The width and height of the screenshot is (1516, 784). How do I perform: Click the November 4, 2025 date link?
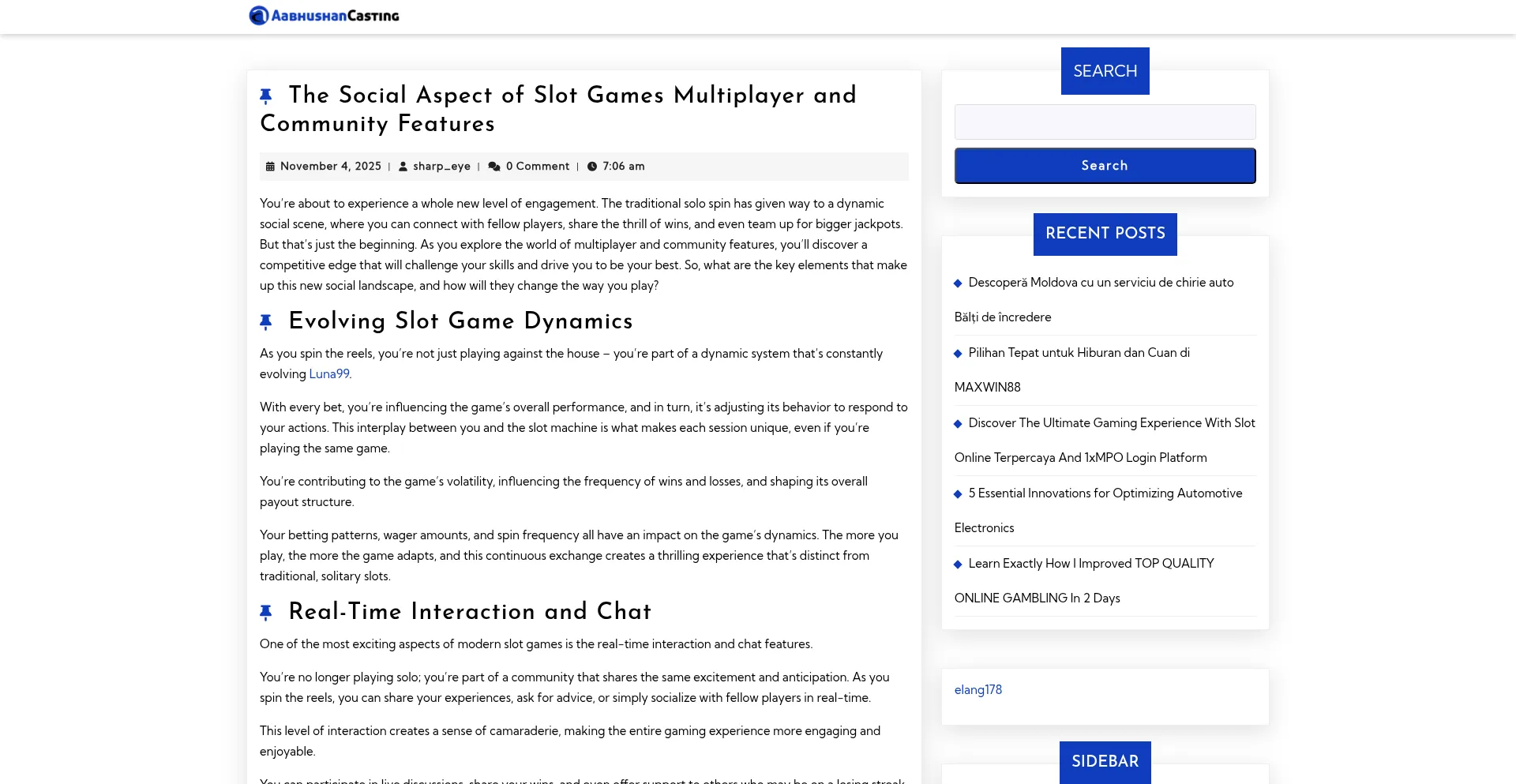tap(330, 167)
